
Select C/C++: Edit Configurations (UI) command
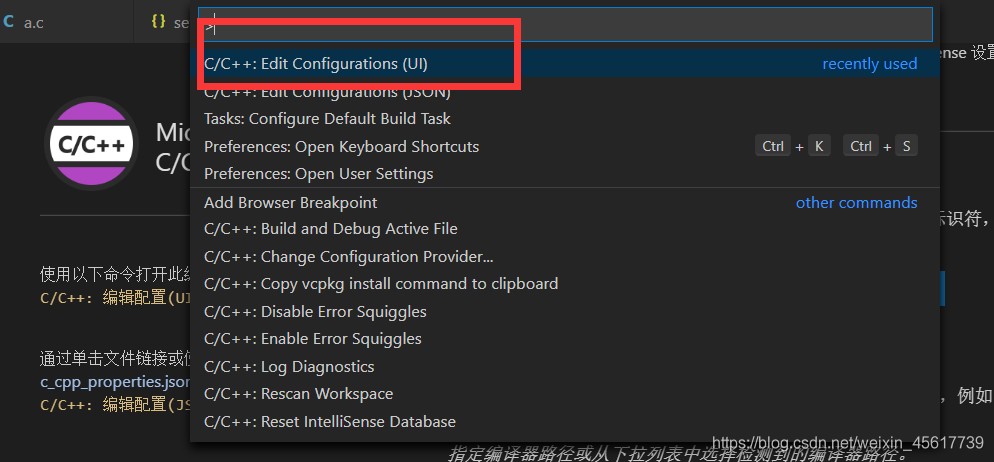(x=565, y=64)
